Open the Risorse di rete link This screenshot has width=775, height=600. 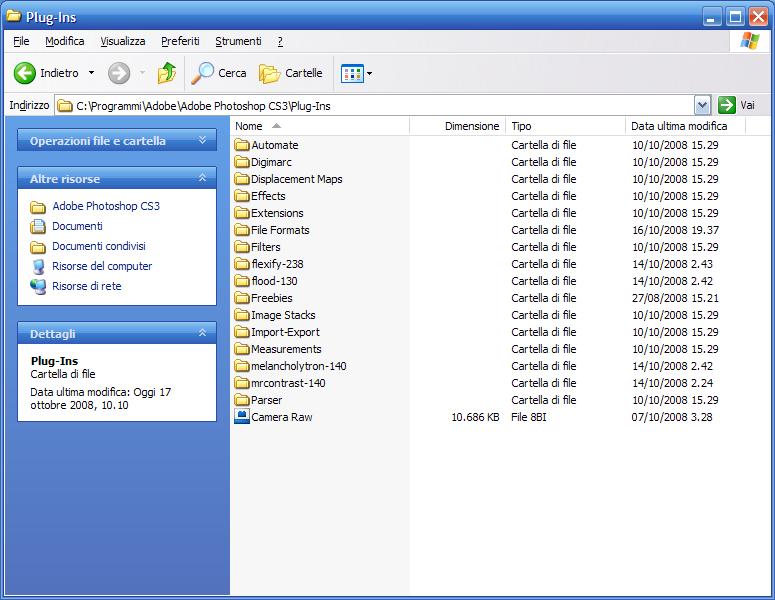point(86,286)
